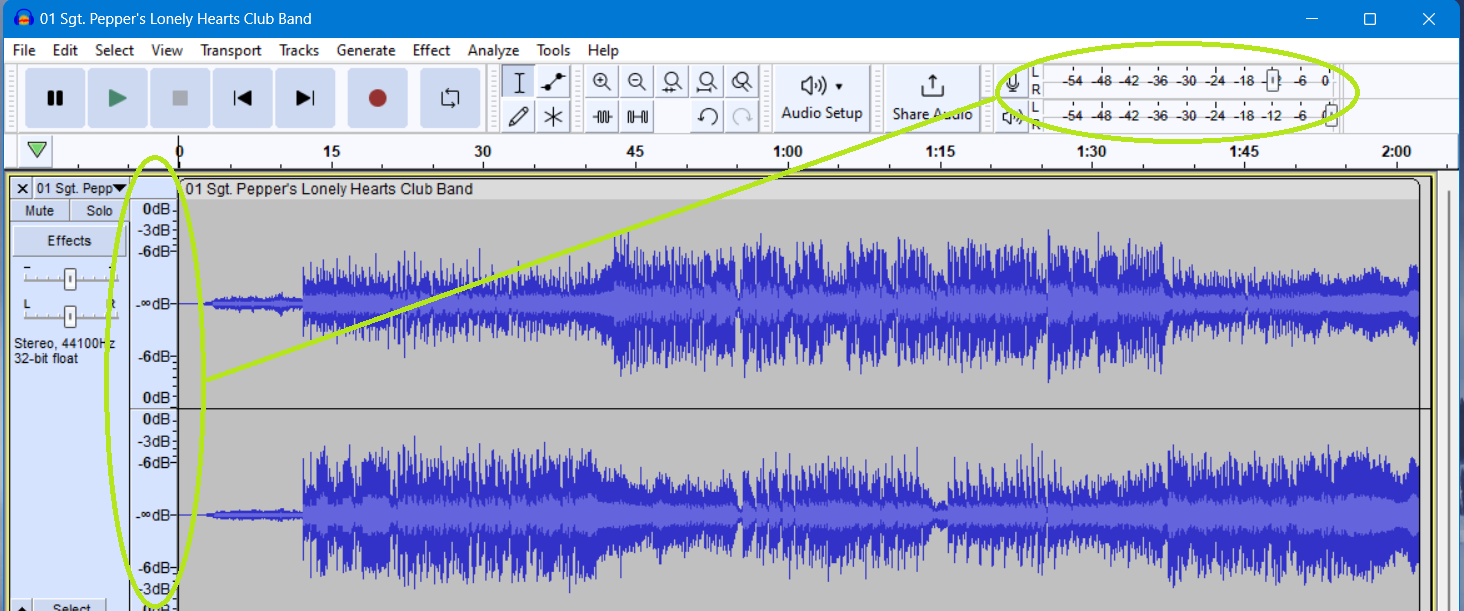
Task: Click the track gain slider
Action: (x=68, y=278)
